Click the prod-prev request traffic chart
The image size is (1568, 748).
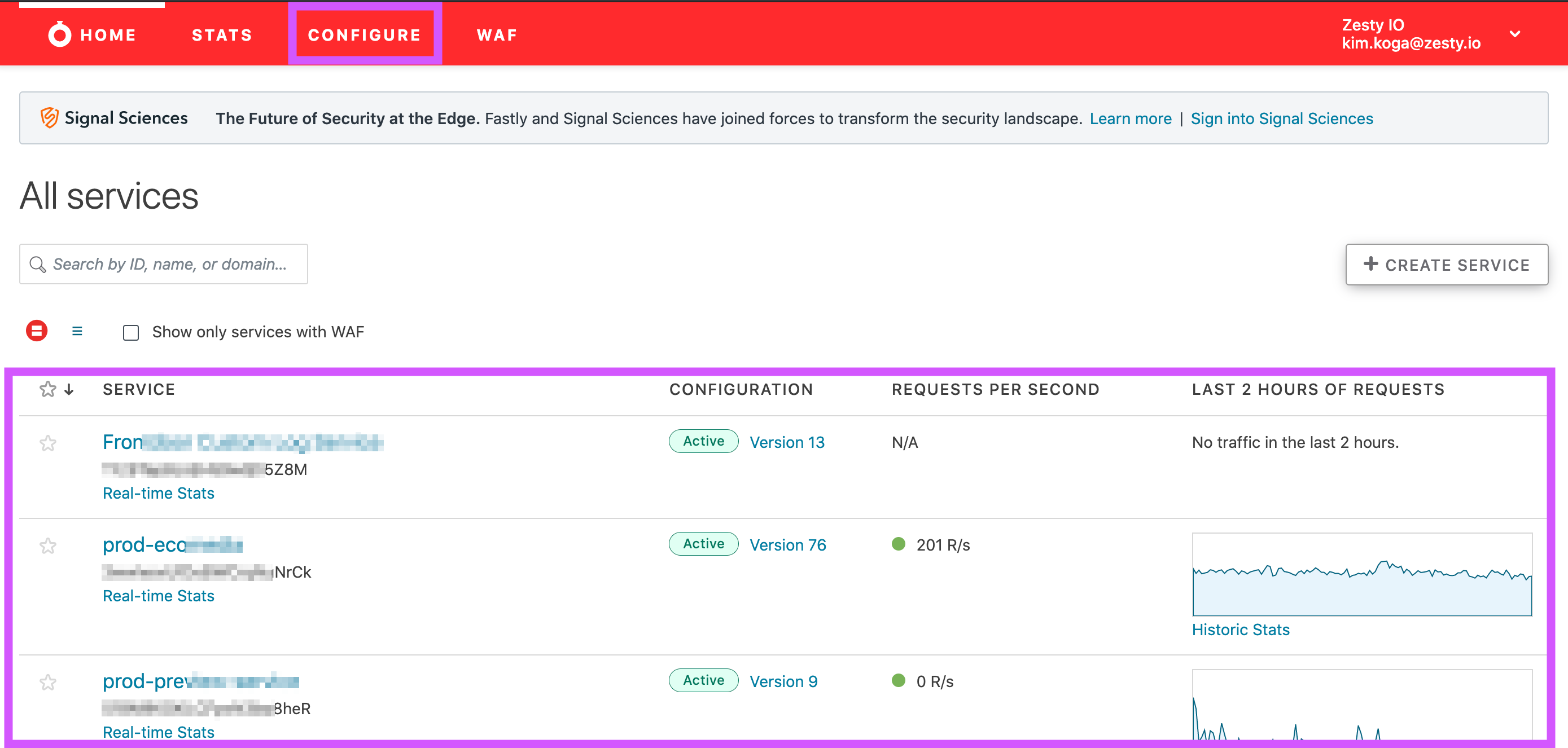tap(1361, 706)
